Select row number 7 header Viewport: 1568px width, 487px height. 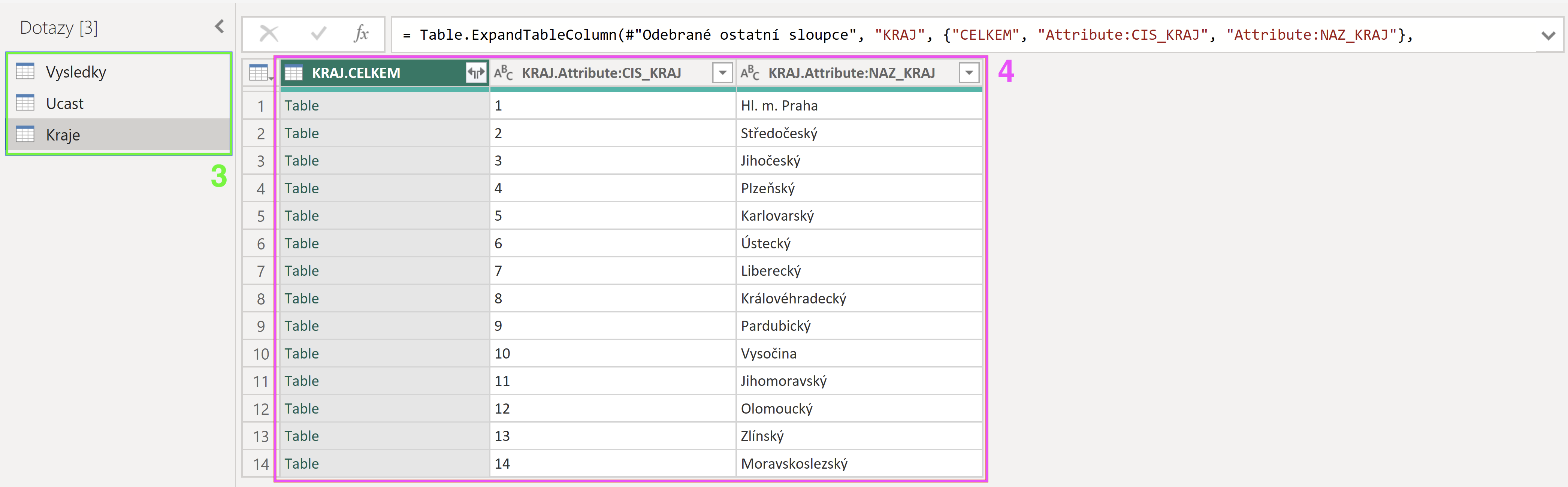click(260, 271)
